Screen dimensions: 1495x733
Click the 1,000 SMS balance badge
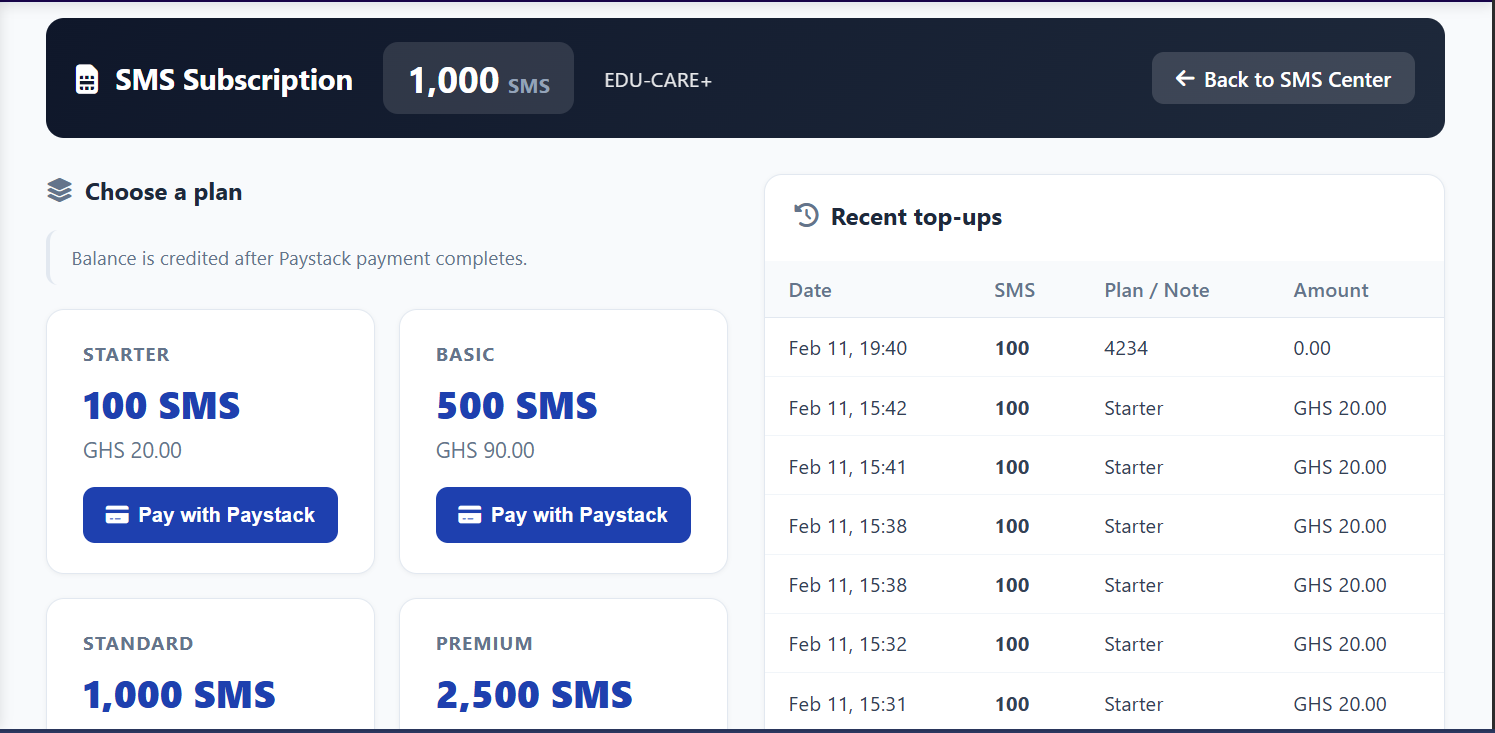478,79
